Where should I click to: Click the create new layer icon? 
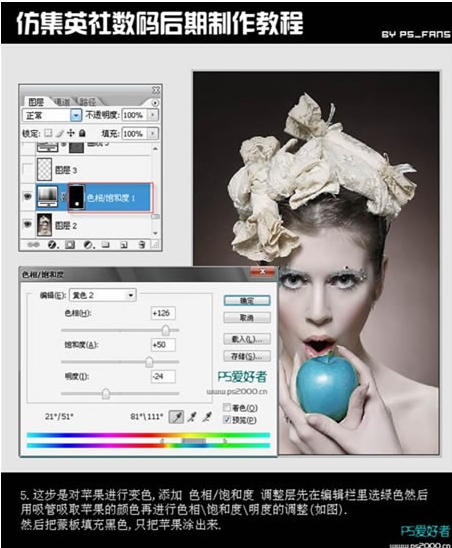[x=123, y=245]
